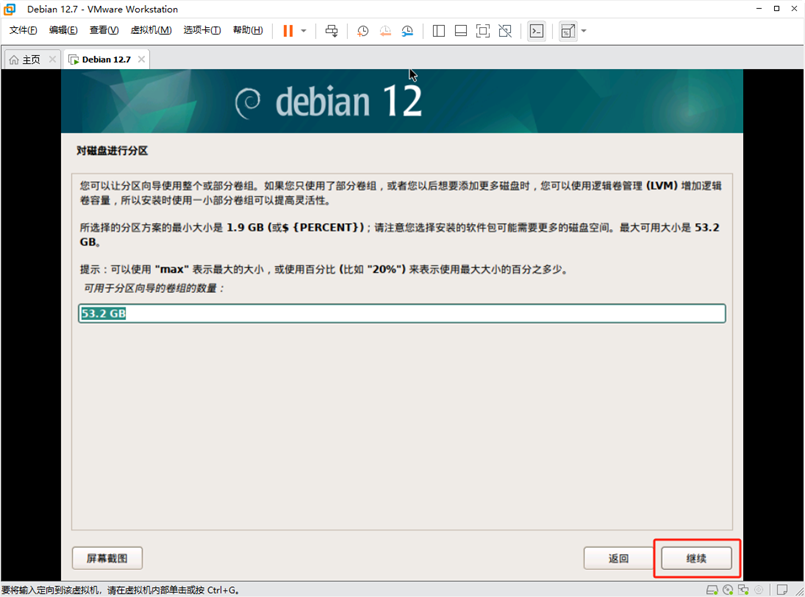Click the VMware Workstation title bar logo
Viewport: 805px width, 597px height.
(10, 9)
